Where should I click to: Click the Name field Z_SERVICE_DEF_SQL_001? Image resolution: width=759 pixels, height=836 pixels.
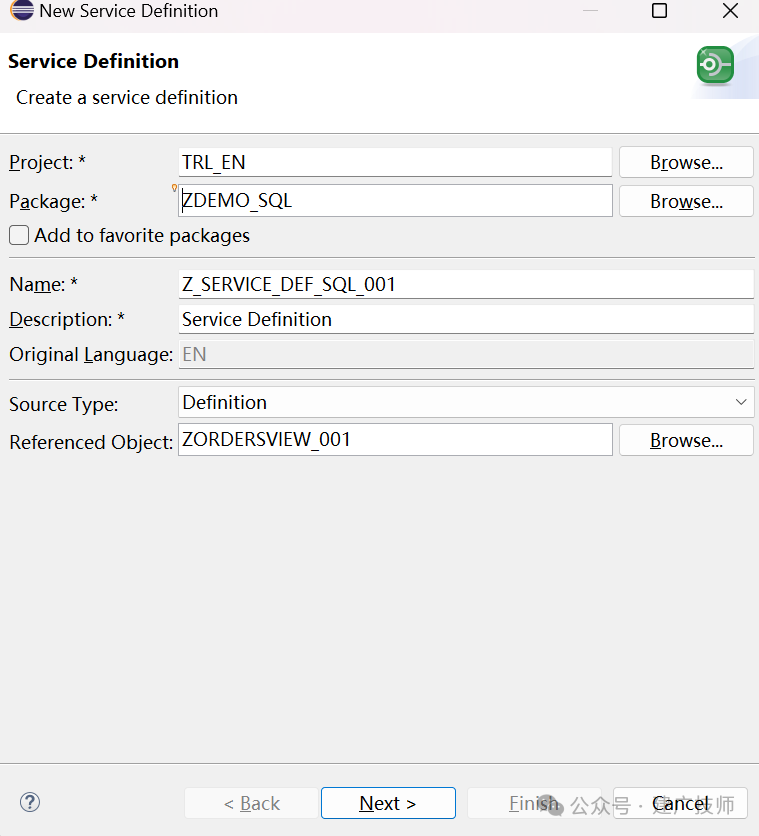click(466, 284)
